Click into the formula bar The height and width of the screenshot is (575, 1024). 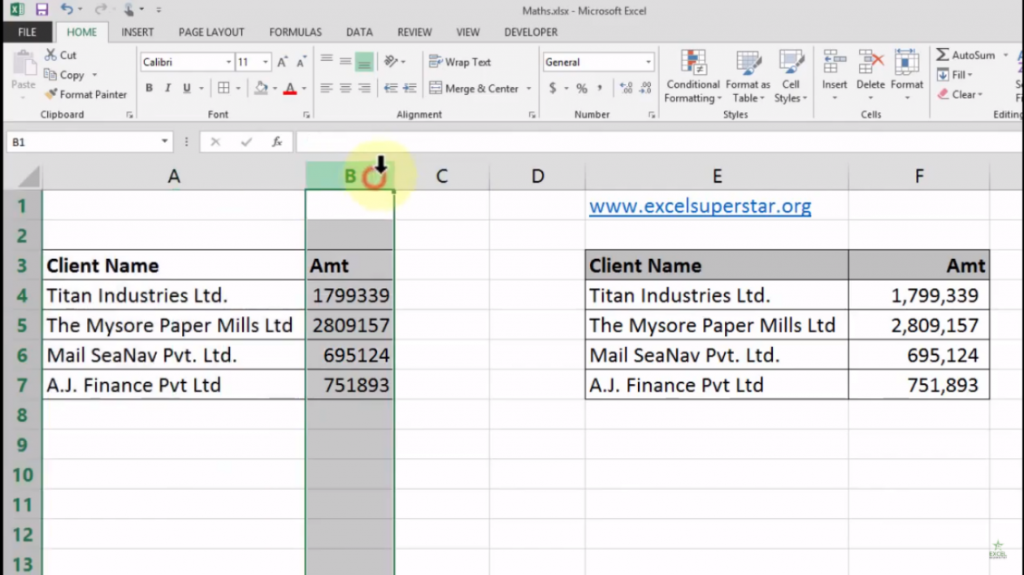[660, 142]
